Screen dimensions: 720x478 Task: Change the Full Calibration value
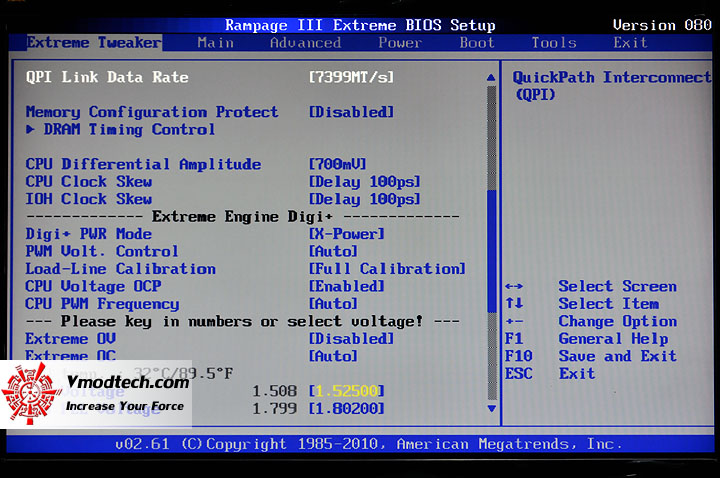tap(387, 269)
